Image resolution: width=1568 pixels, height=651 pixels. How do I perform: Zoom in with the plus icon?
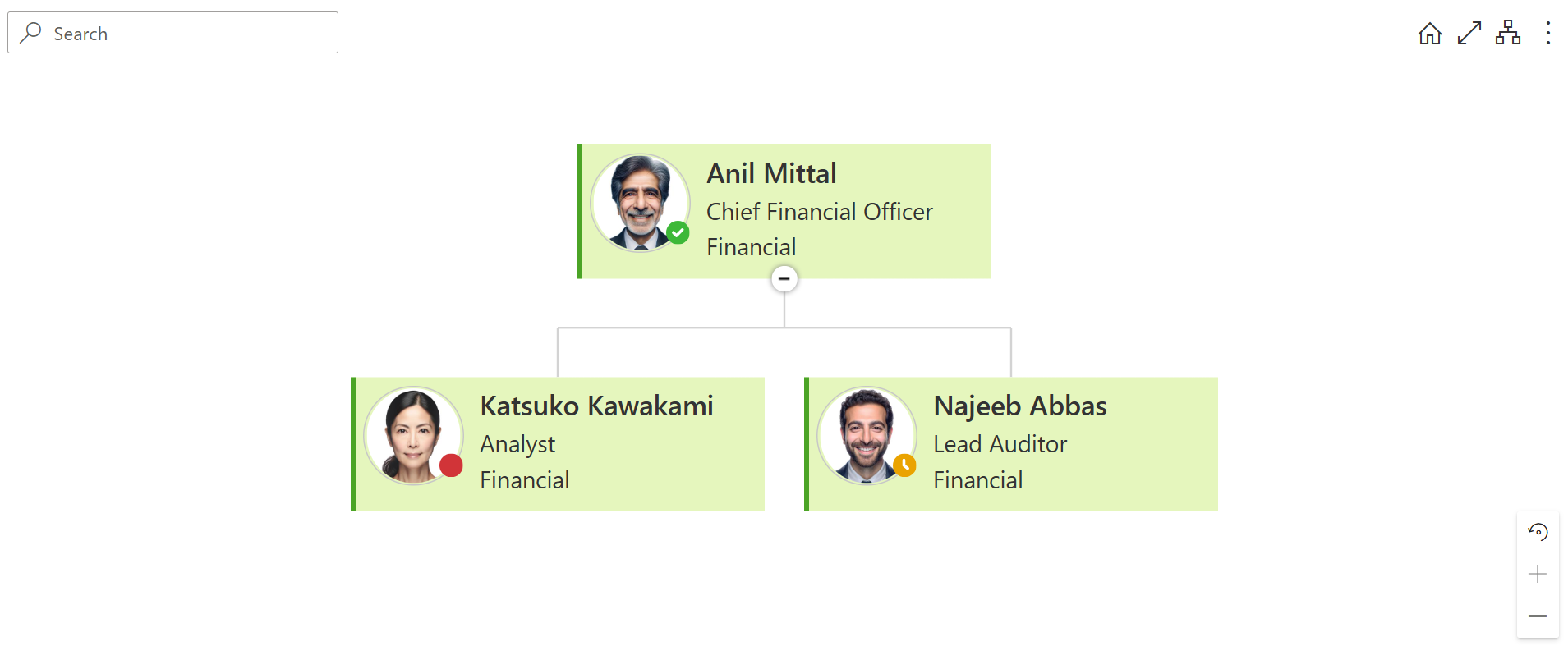[x=1538, y=574]
